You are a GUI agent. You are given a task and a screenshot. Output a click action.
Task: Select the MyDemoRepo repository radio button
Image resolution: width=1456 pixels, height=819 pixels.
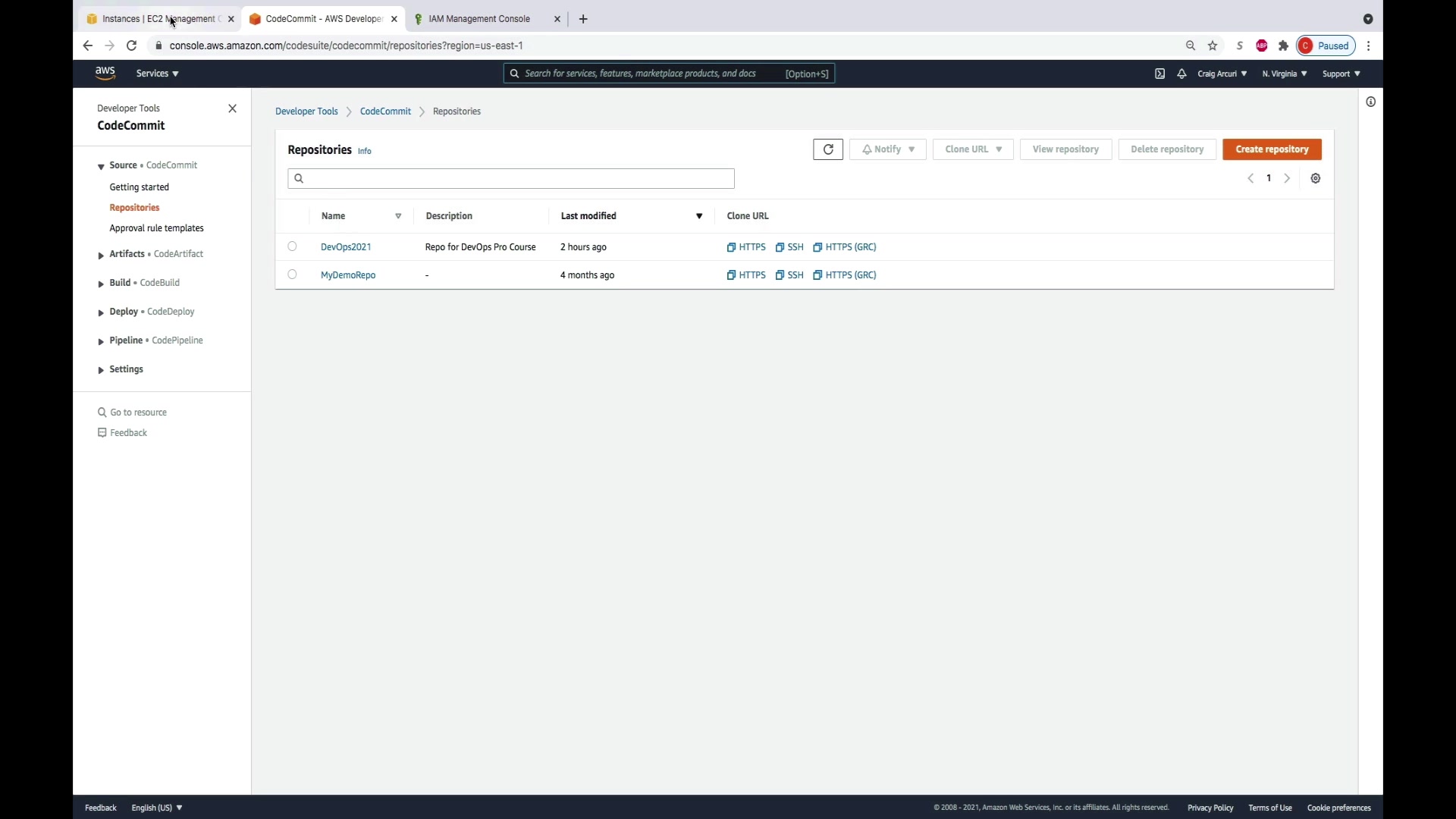click(x=292, y=275)
